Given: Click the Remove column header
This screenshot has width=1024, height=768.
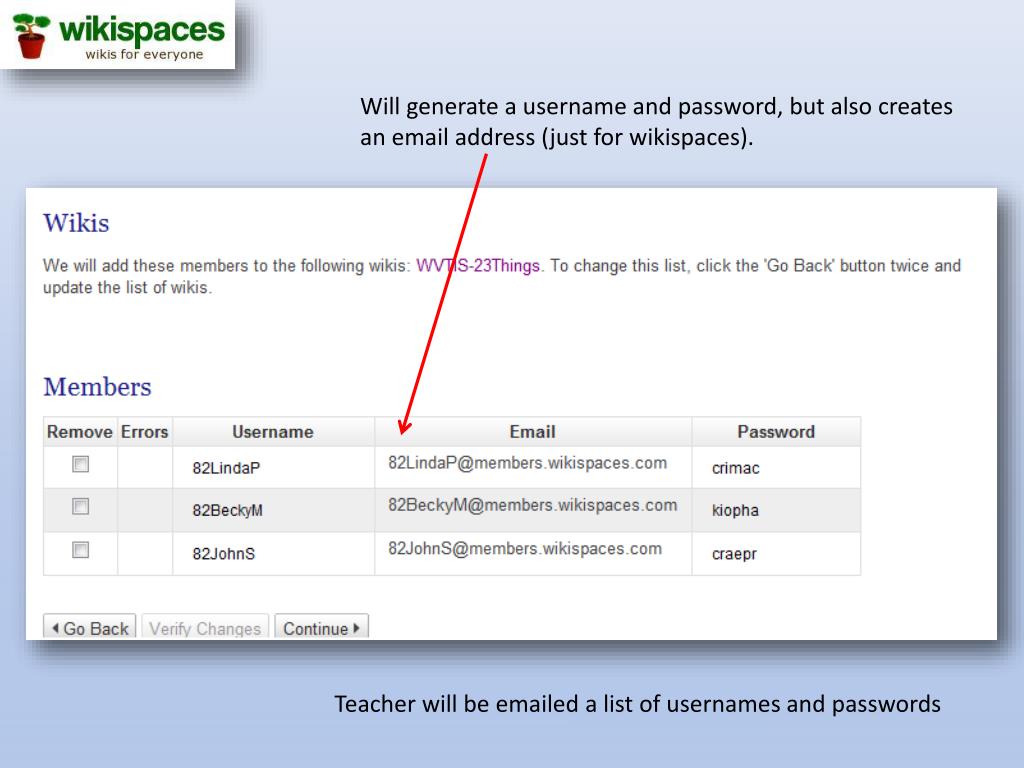Looking at the screenshot, I should click(x=80, y=432).
